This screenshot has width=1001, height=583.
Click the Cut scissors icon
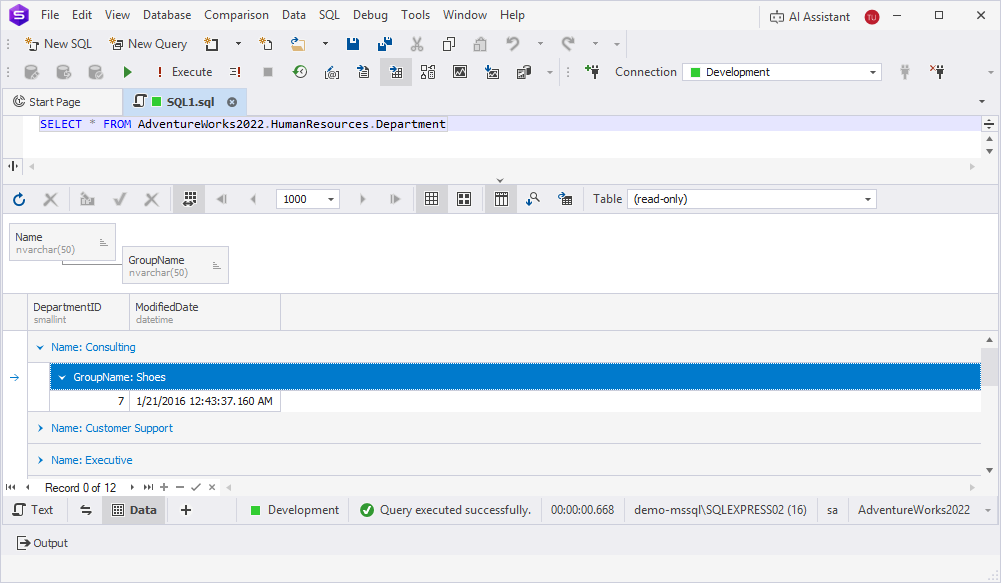[x=417, y=44]
